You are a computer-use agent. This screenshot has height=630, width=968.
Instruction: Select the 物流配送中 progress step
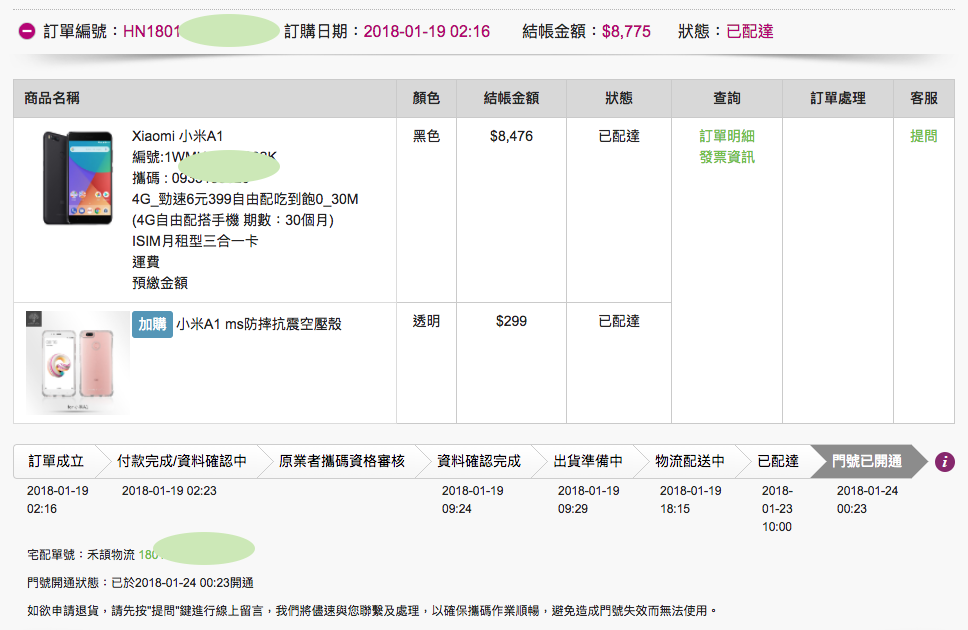[689, 461]
